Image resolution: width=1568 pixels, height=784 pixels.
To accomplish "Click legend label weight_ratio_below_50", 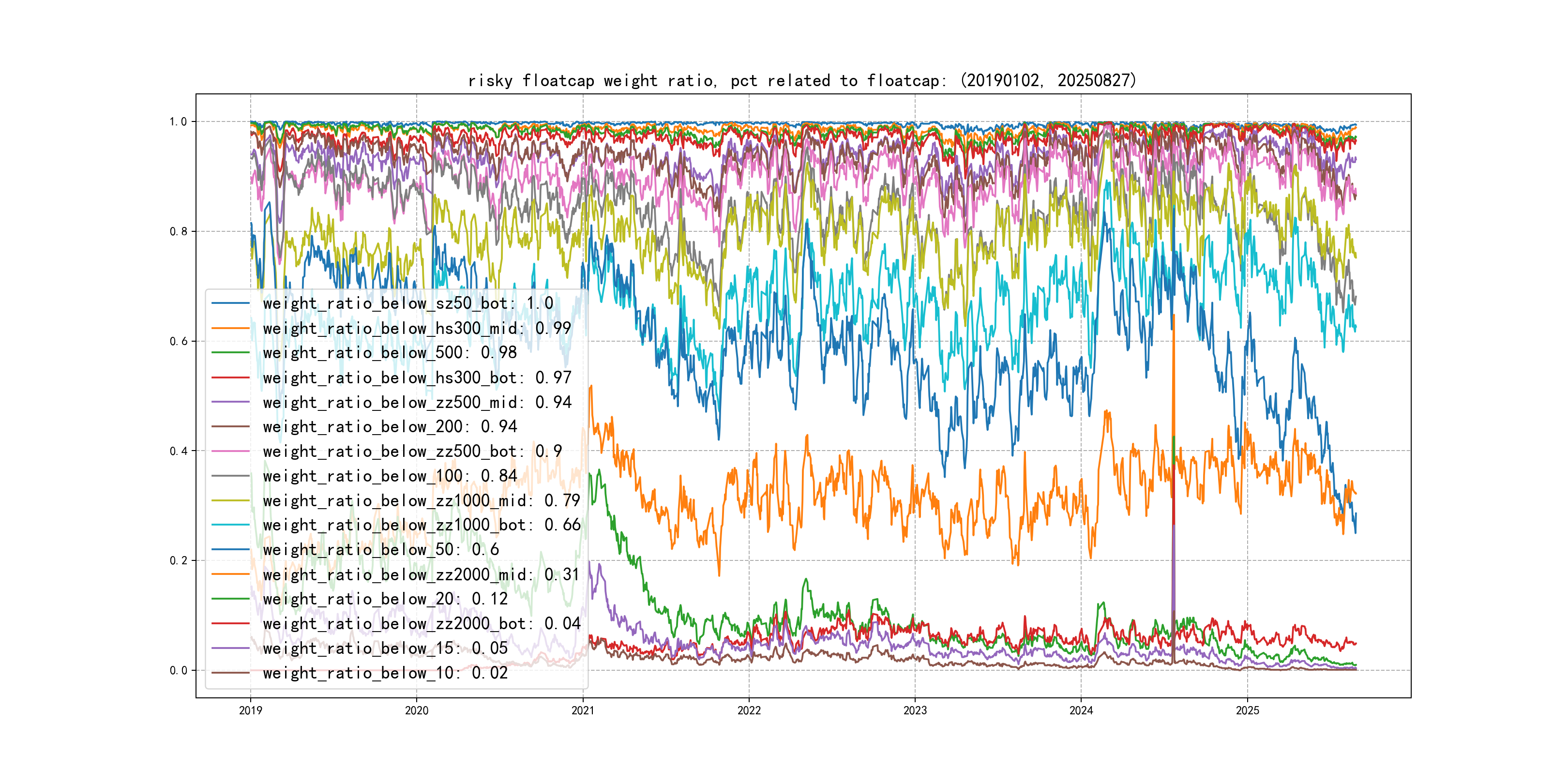I will (380, 550).
